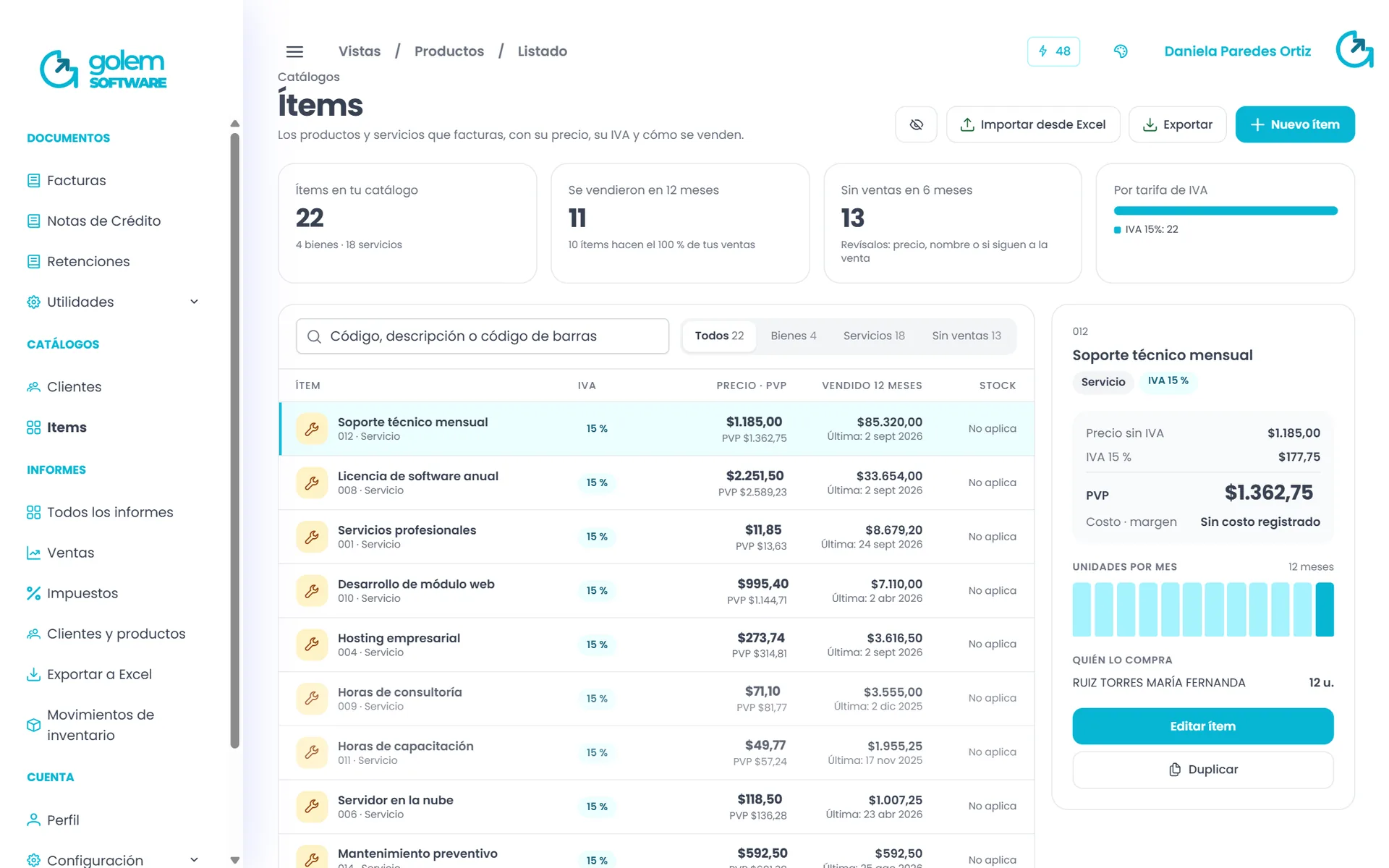Click the Movimientos de inventario box icon

(x=33, y=725)
